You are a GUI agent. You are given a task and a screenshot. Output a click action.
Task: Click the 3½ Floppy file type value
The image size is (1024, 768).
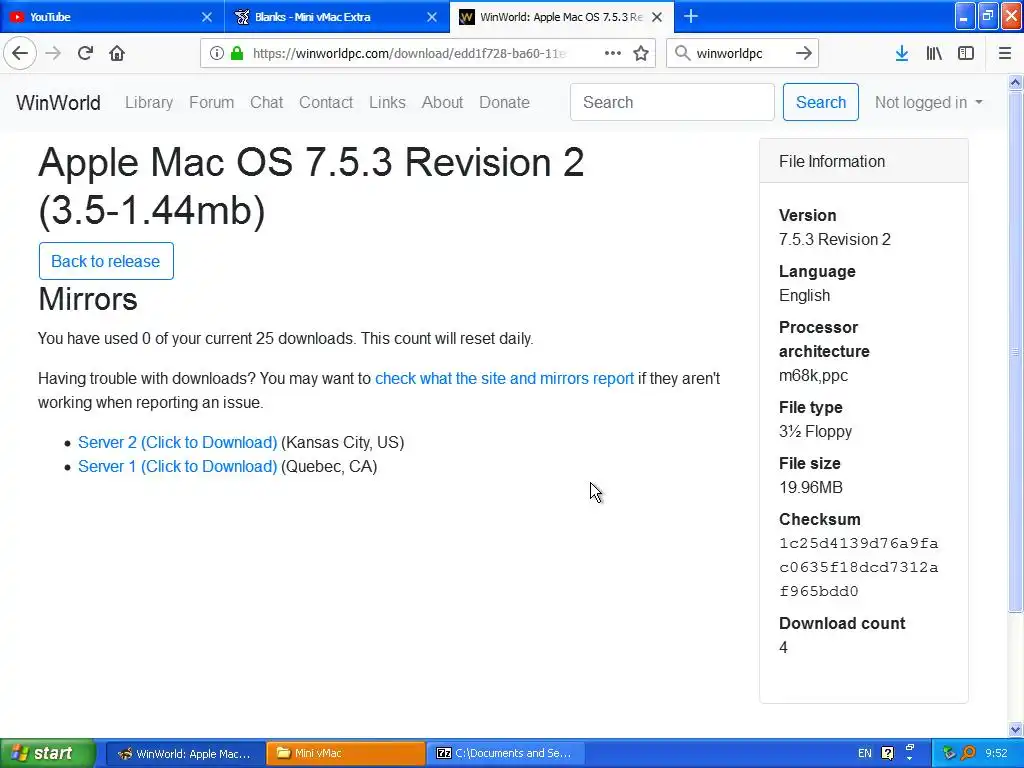pos(815,431)
